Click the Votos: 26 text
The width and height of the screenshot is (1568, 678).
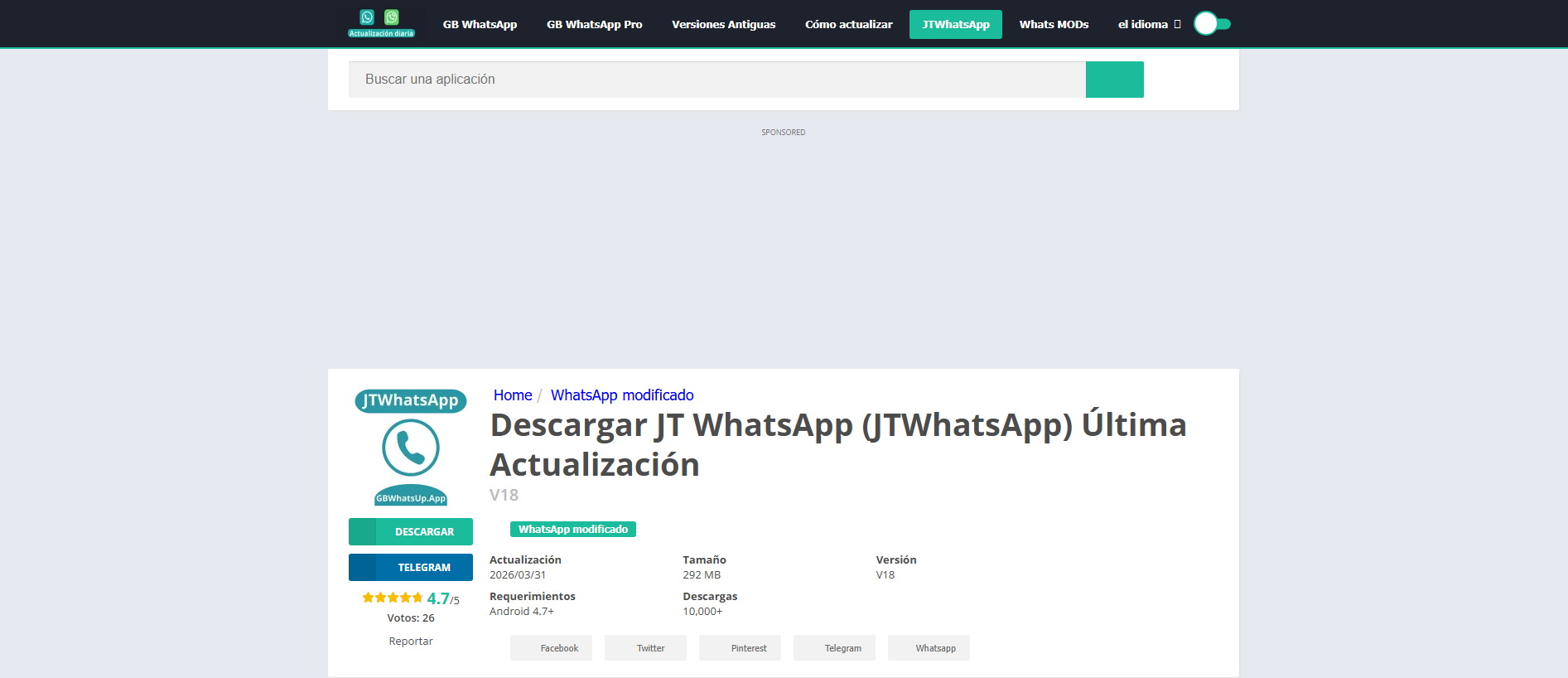[x=411, y=618]
